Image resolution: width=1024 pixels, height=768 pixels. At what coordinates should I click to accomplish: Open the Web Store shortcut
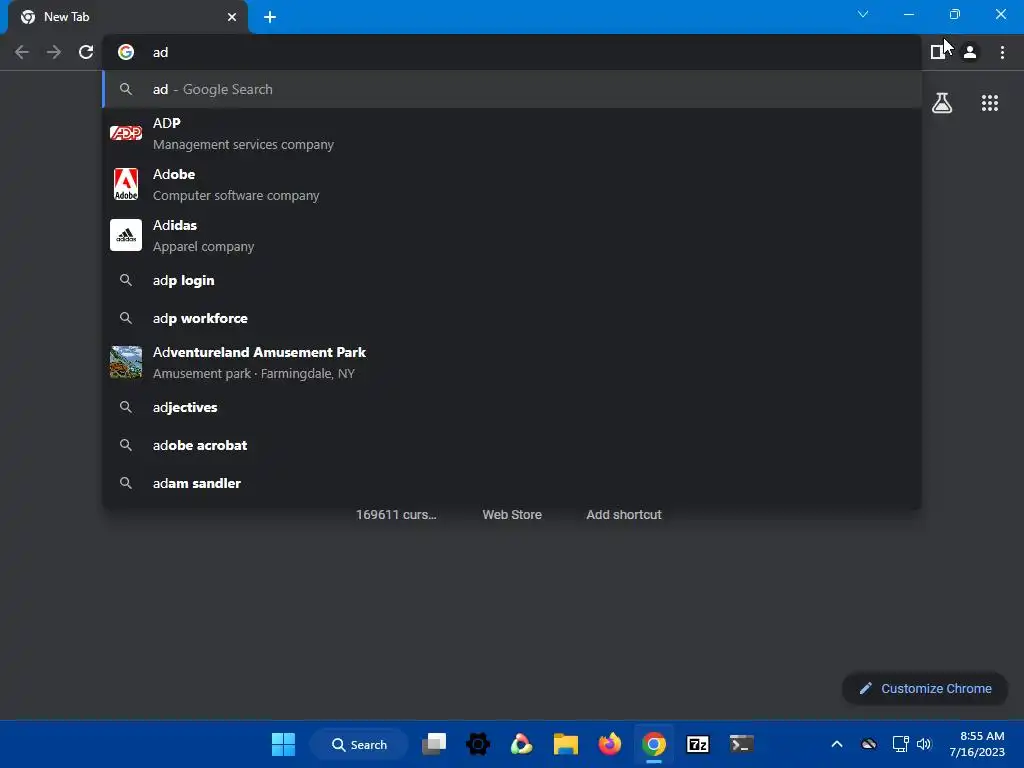click(x=512, y=515)
